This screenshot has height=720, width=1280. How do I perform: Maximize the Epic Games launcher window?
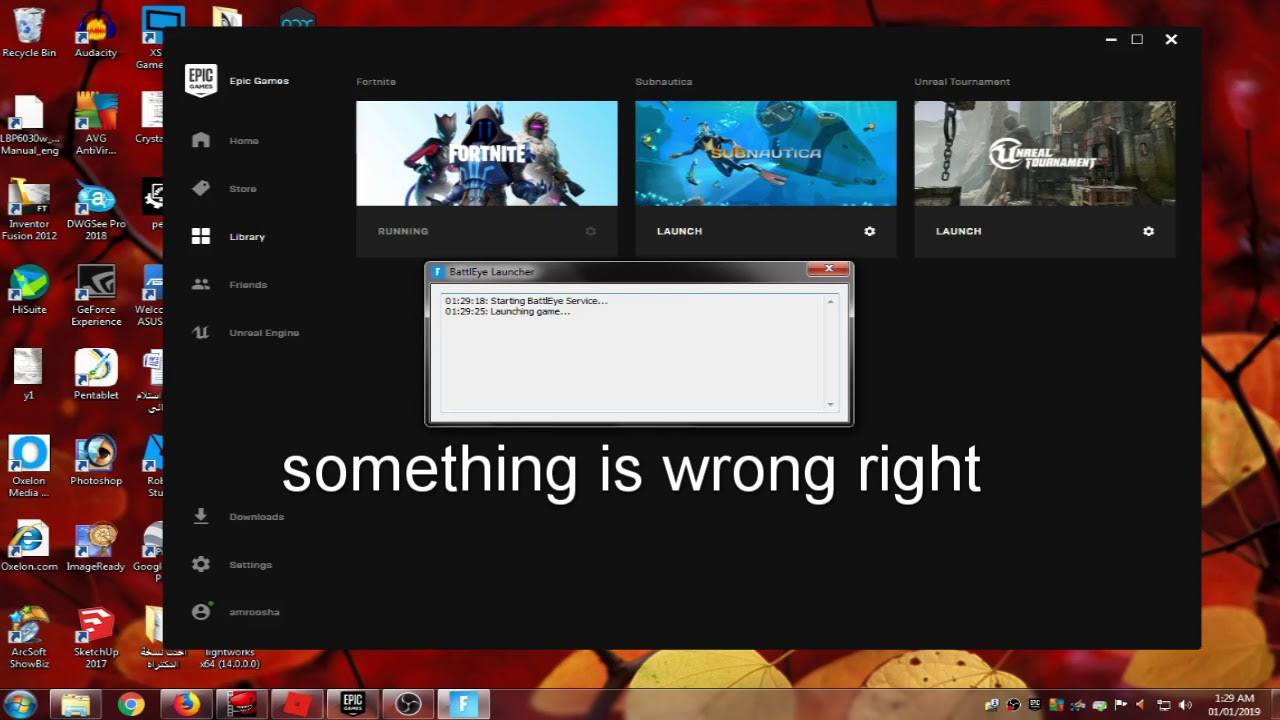pyautogui.click(x=1137, y=40)
